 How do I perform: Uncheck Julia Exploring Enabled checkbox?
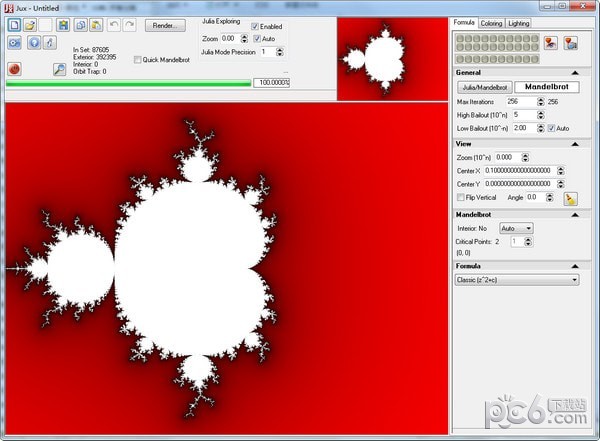255,26
